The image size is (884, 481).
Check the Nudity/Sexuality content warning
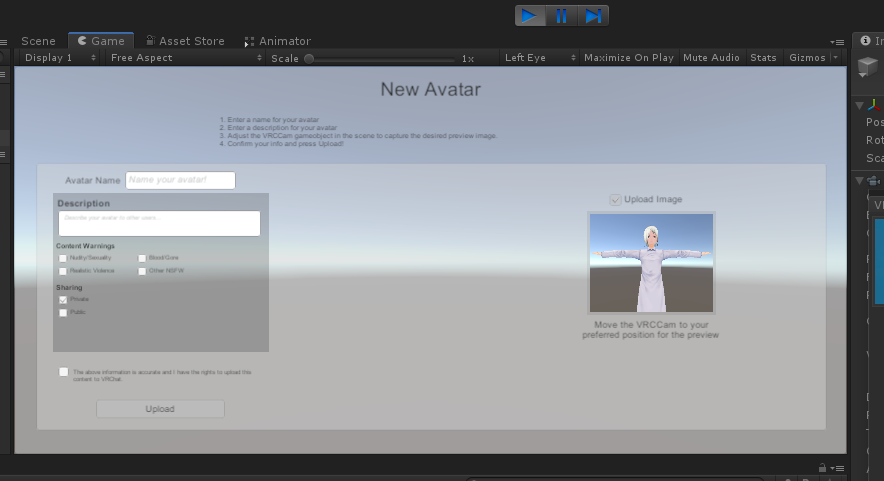[x=63, y=258]
